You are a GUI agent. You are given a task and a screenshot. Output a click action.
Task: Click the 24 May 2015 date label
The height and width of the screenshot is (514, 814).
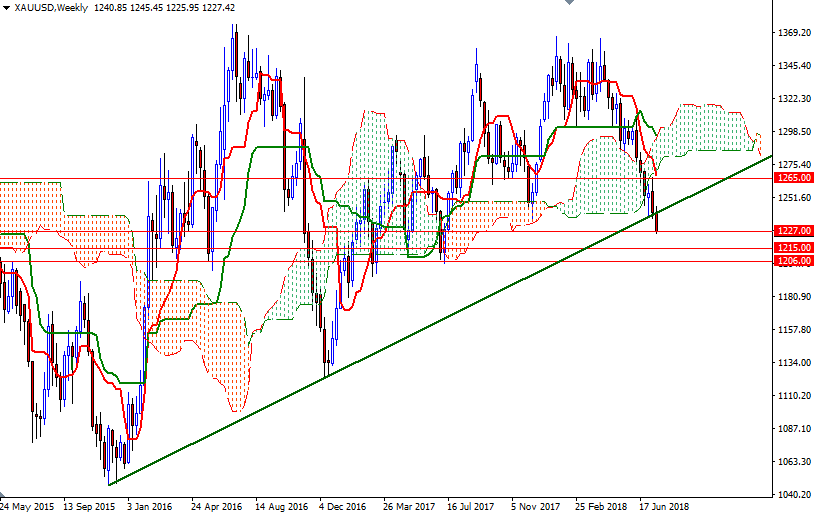[x=27, y=507]
